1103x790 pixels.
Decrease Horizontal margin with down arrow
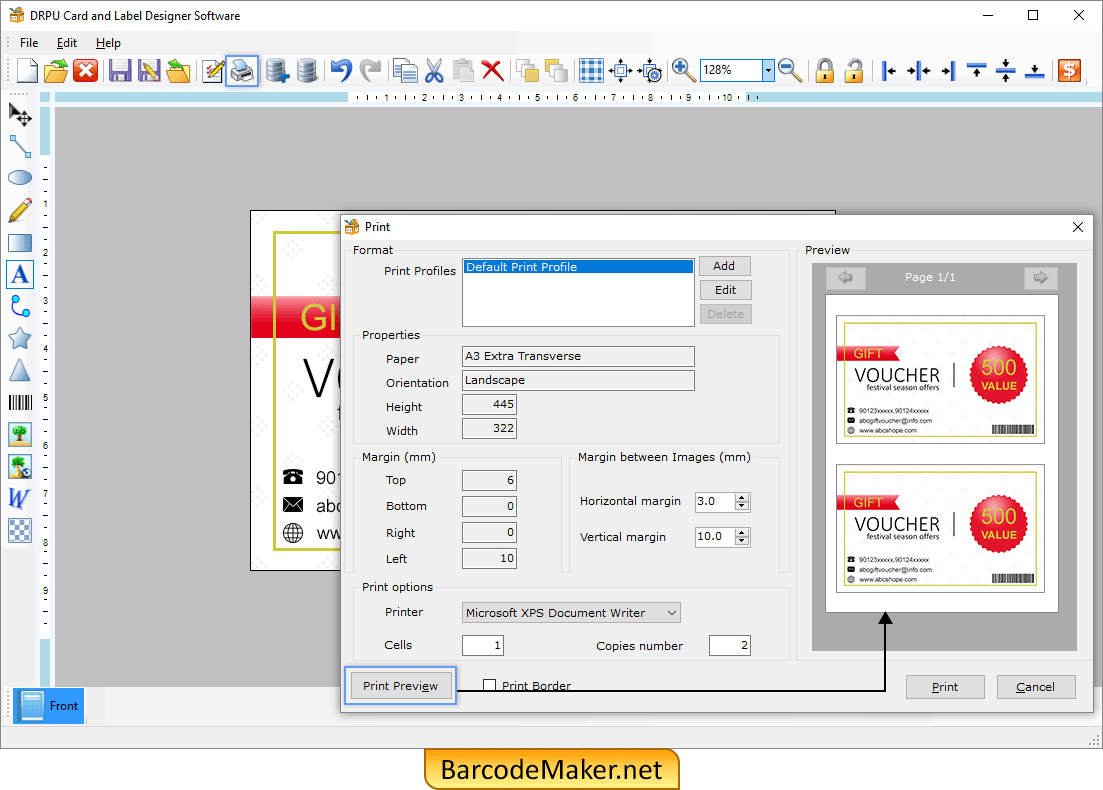741,506
